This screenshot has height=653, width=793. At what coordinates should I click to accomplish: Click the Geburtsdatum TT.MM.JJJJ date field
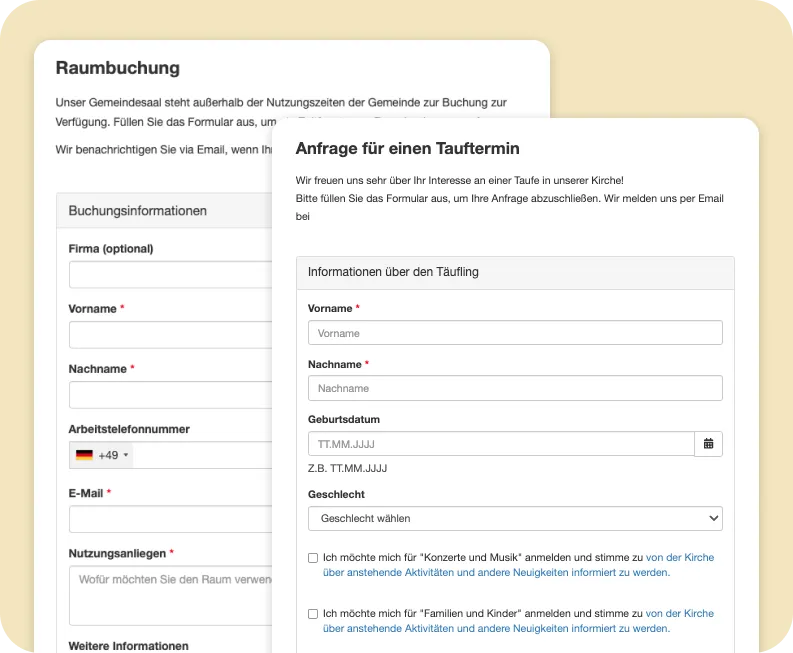tap(501, 444)
